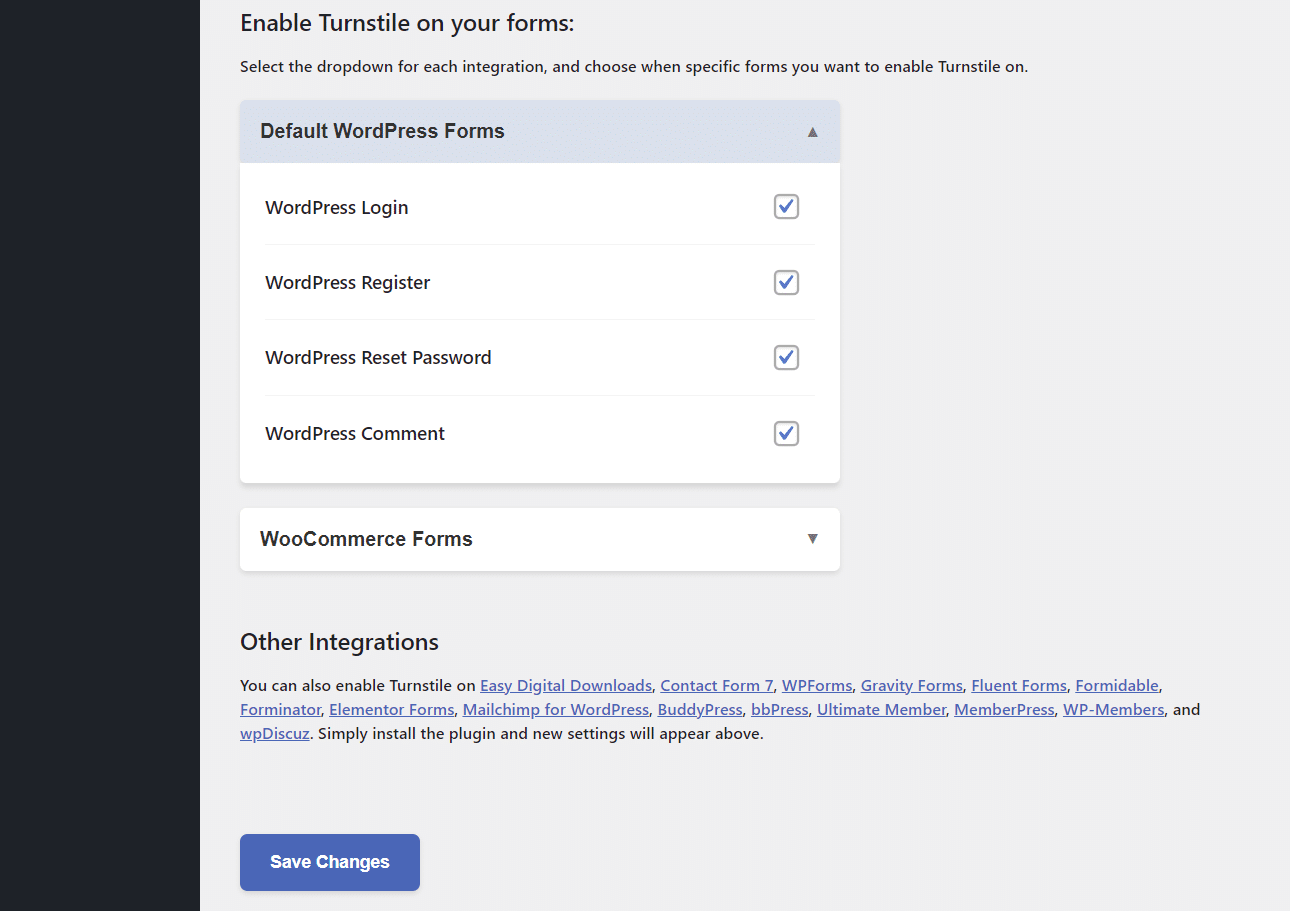Click the Default WordPress Forms section header
The image size is (1290, 911).
(x=540, y=131)
